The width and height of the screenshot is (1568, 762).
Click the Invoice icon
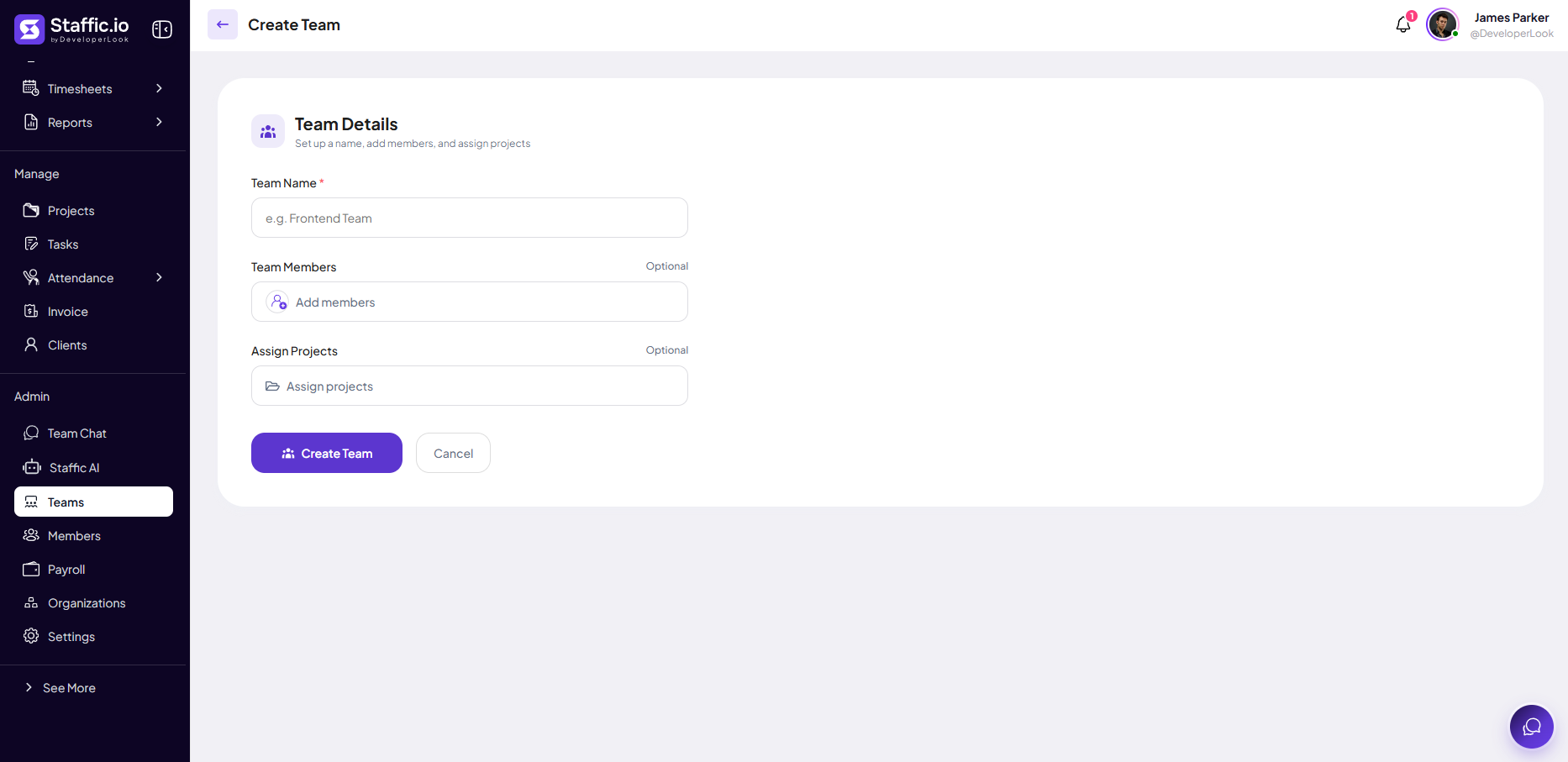pyautogui.click(x=31, y=311)
